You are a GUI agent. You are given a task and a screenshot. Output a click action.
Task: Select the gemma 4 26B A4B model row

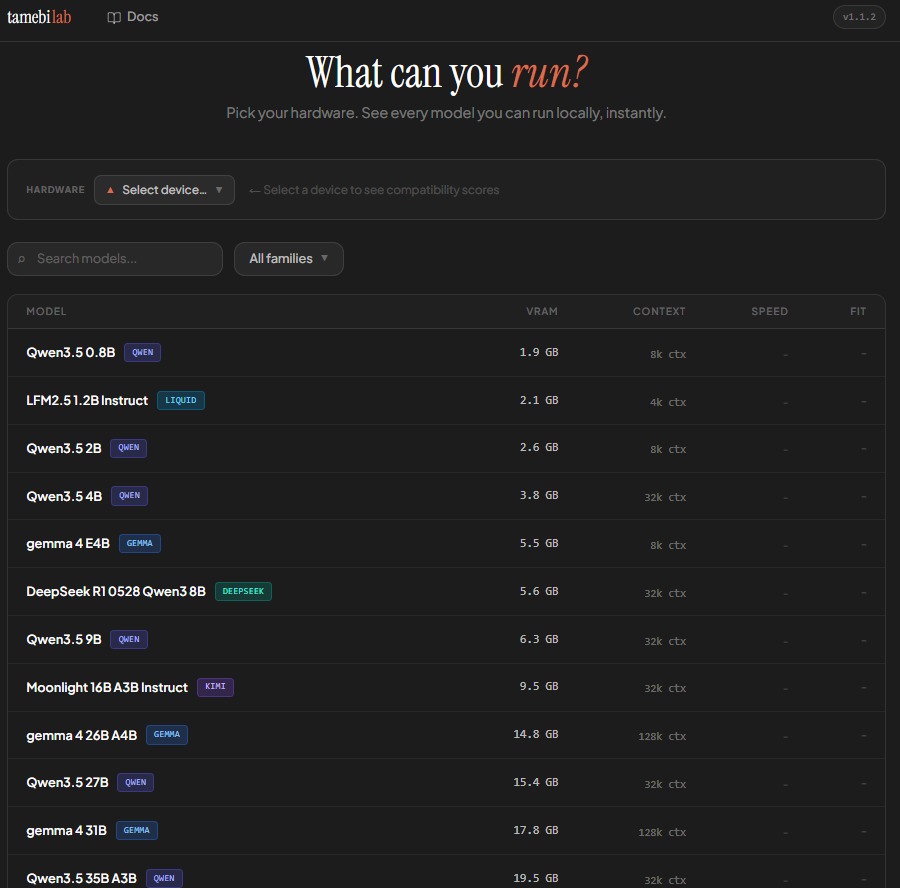[446, 735]
